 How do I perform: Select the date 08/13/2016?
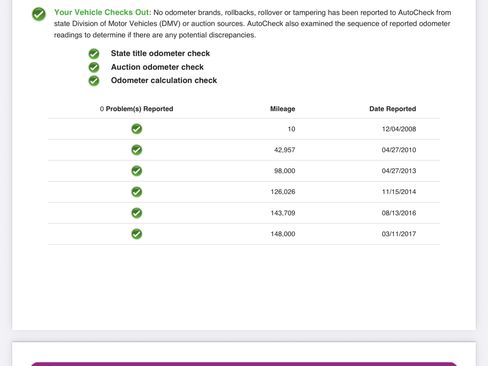399,213
